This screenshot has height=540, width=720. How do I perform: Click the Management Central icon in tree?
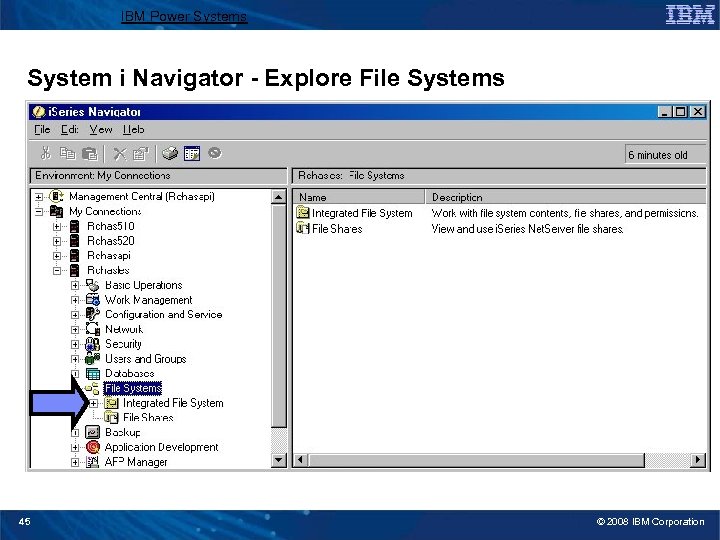point(56,197)
